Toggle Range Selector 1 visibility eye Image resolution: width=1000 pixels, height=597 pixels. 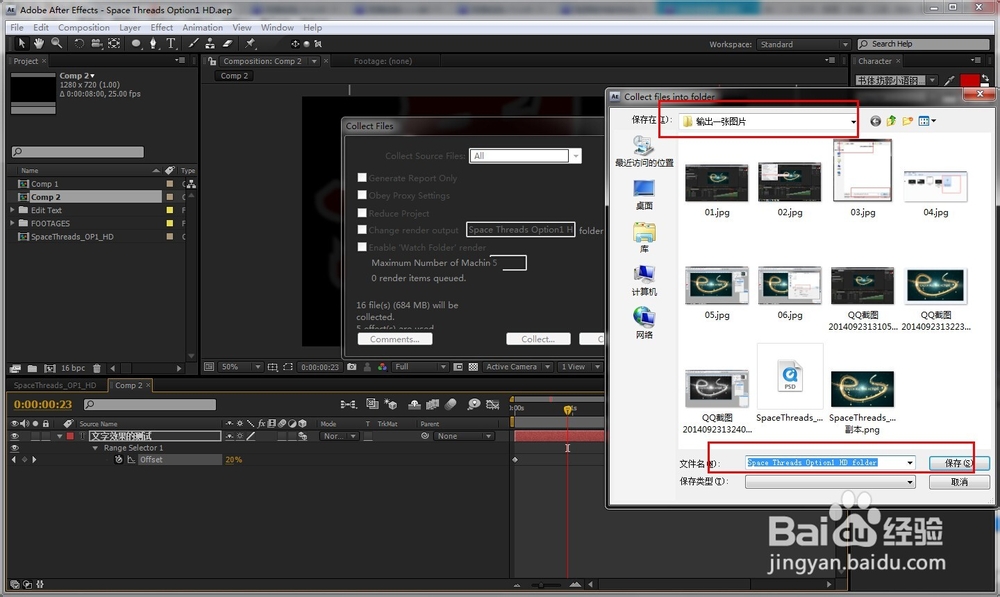[x=15, y=448]
